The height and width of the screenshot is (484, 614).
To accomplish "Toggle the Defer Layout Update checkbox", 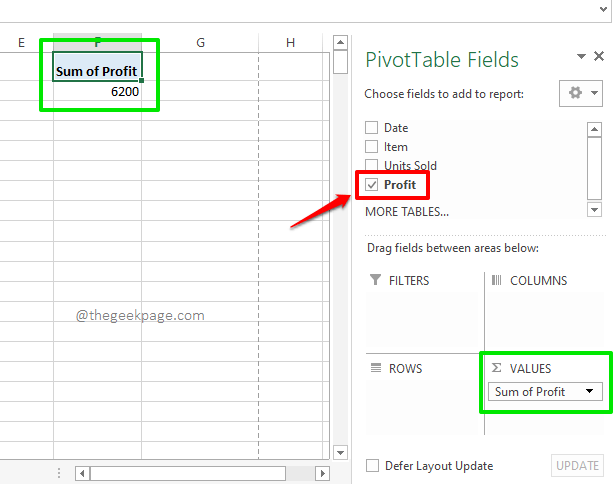I will click(x=372, y=465).
